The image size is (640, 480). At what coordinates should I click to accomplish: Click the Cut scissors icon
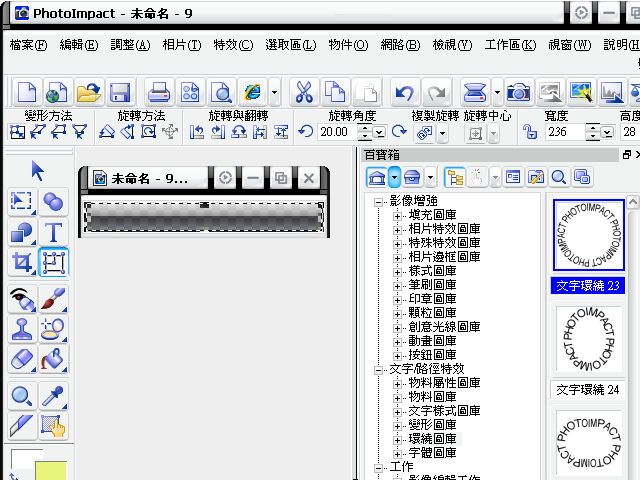point(304,91)
